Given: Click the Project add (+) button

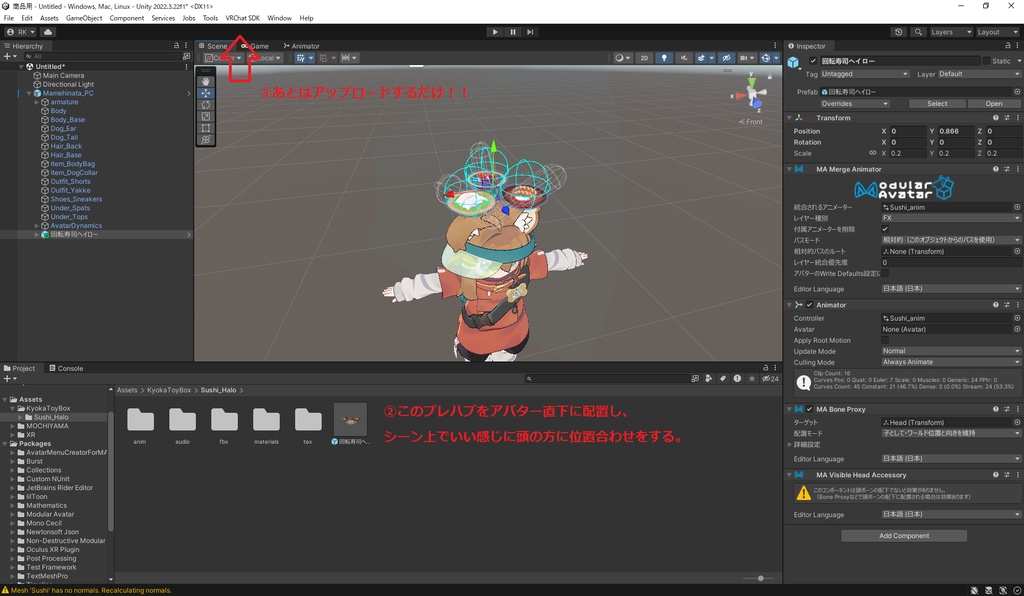Looking at the screenshot, I should [9, 379].
